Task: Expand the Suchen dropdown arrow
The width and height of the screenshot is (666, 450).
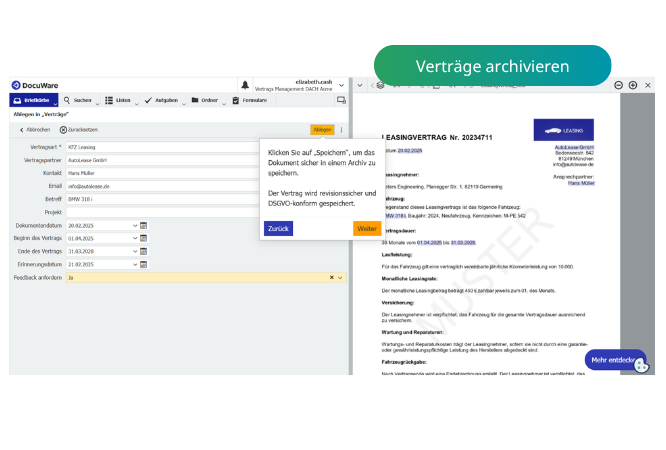Action: click(97, 104)
